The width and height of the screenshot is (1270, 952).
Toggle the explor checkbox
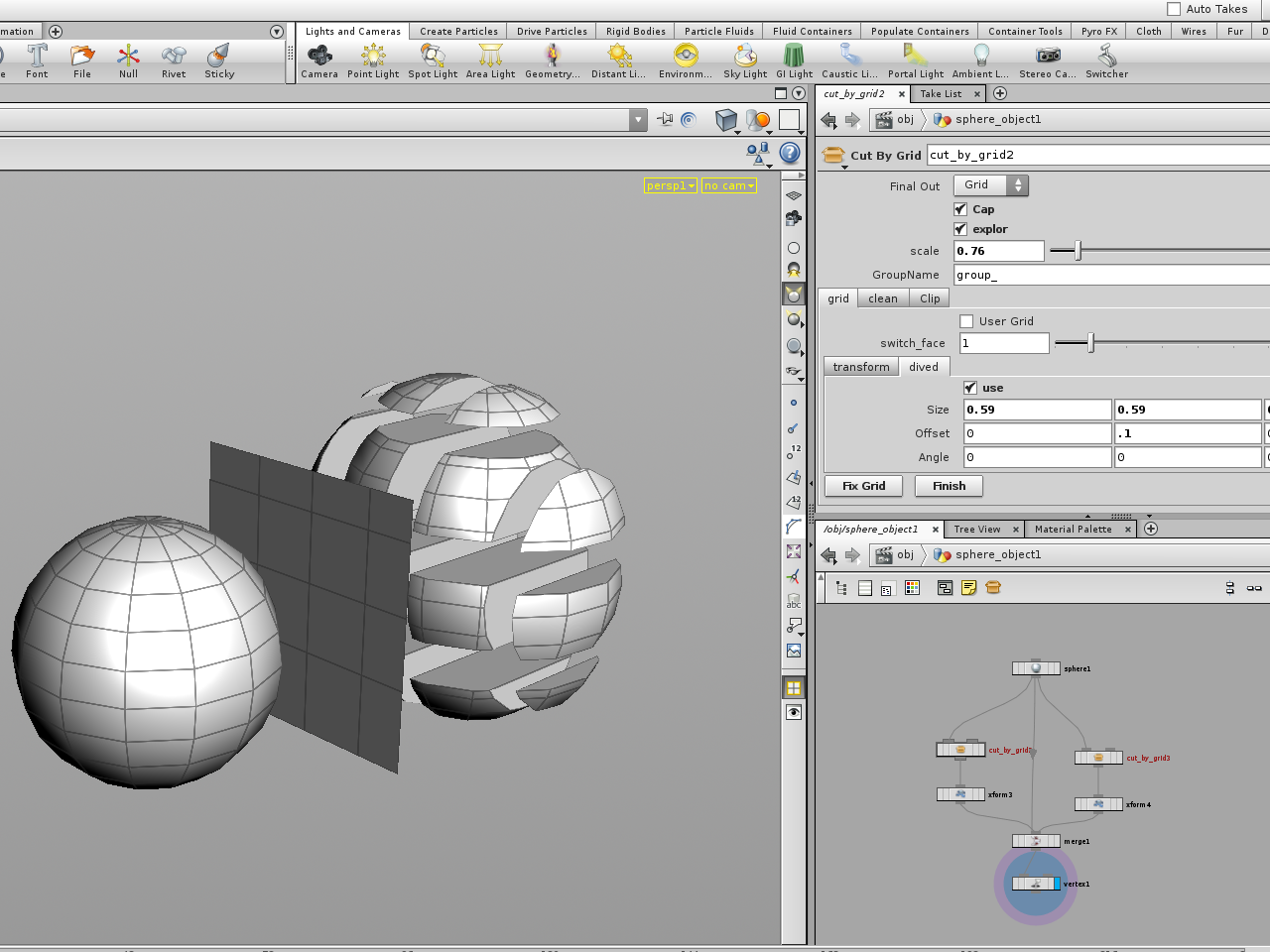click(x=960, y=229)
